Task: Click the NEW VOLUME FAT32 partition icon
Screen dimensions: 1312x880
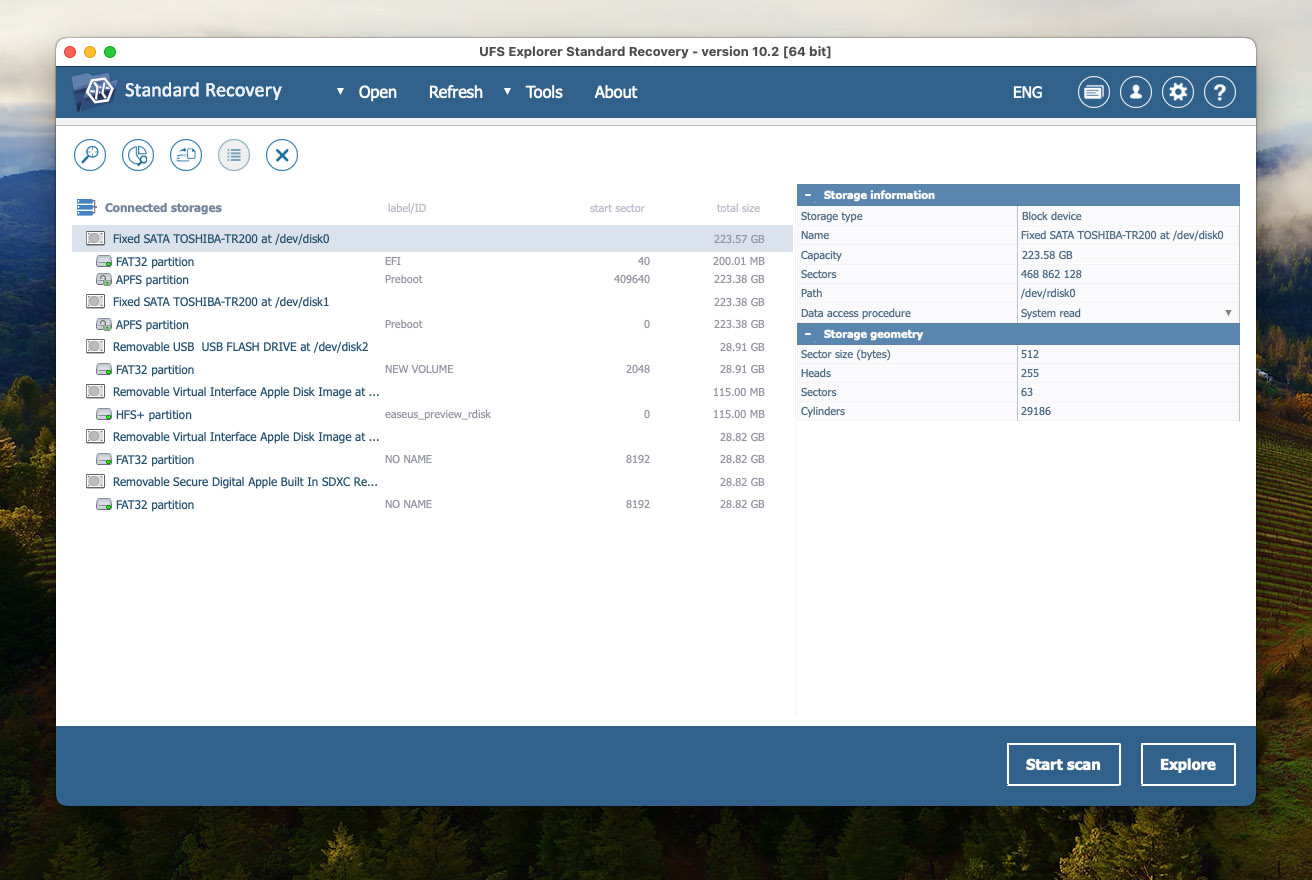Action: tap(104, 370)
